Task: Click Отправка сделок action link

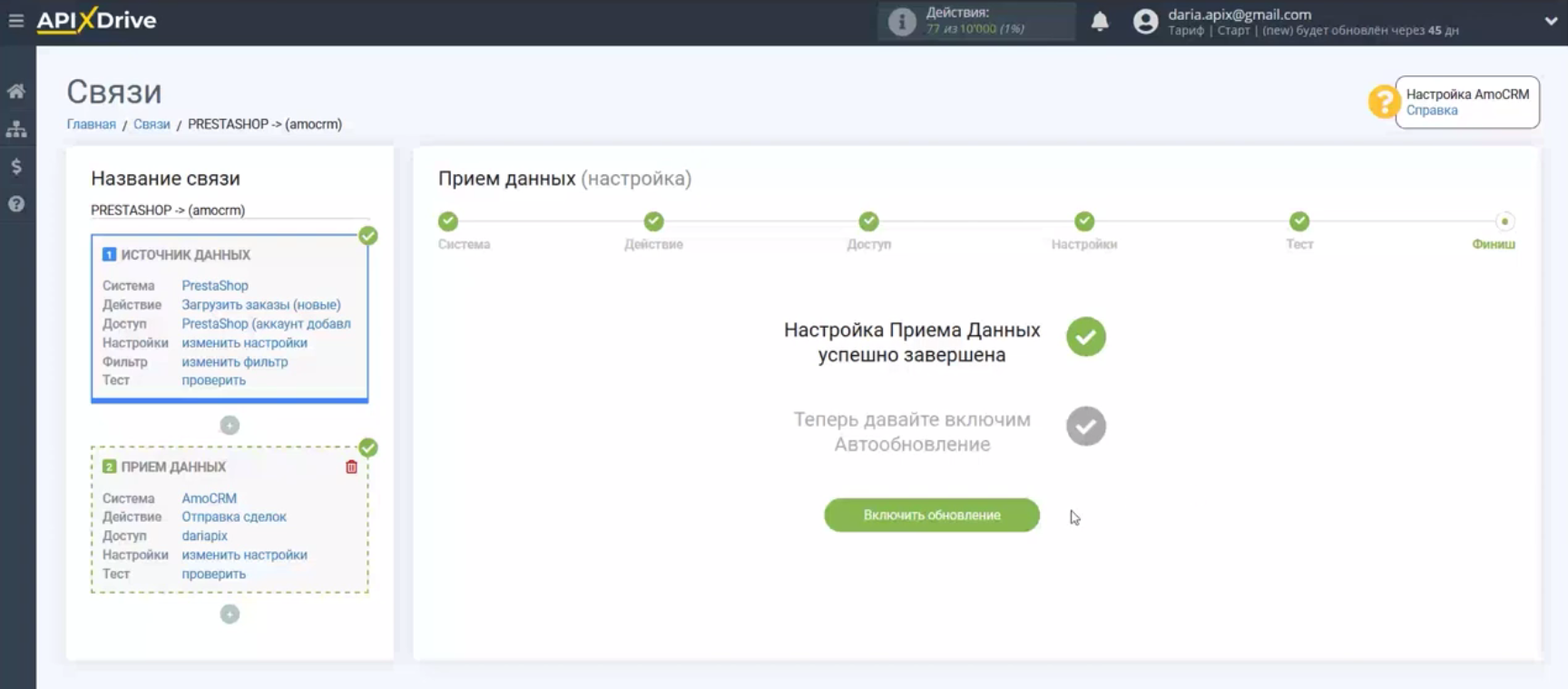Action: [x=233, y=517]
